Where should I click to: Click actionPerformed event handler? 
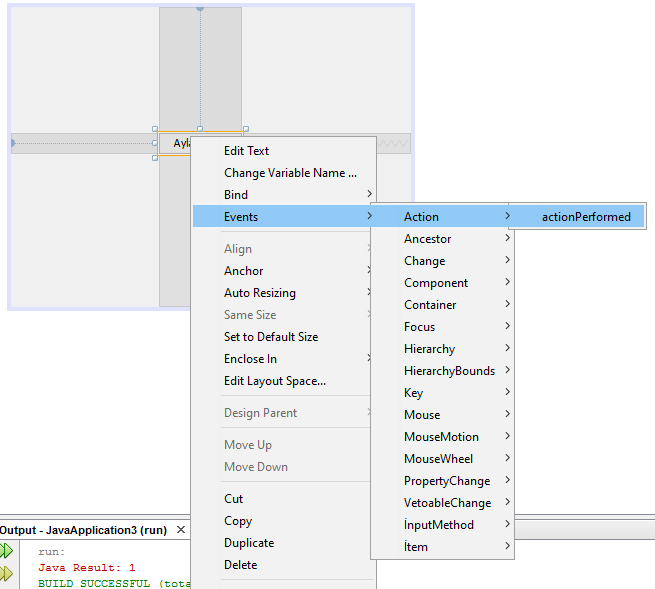click(577, 216)
